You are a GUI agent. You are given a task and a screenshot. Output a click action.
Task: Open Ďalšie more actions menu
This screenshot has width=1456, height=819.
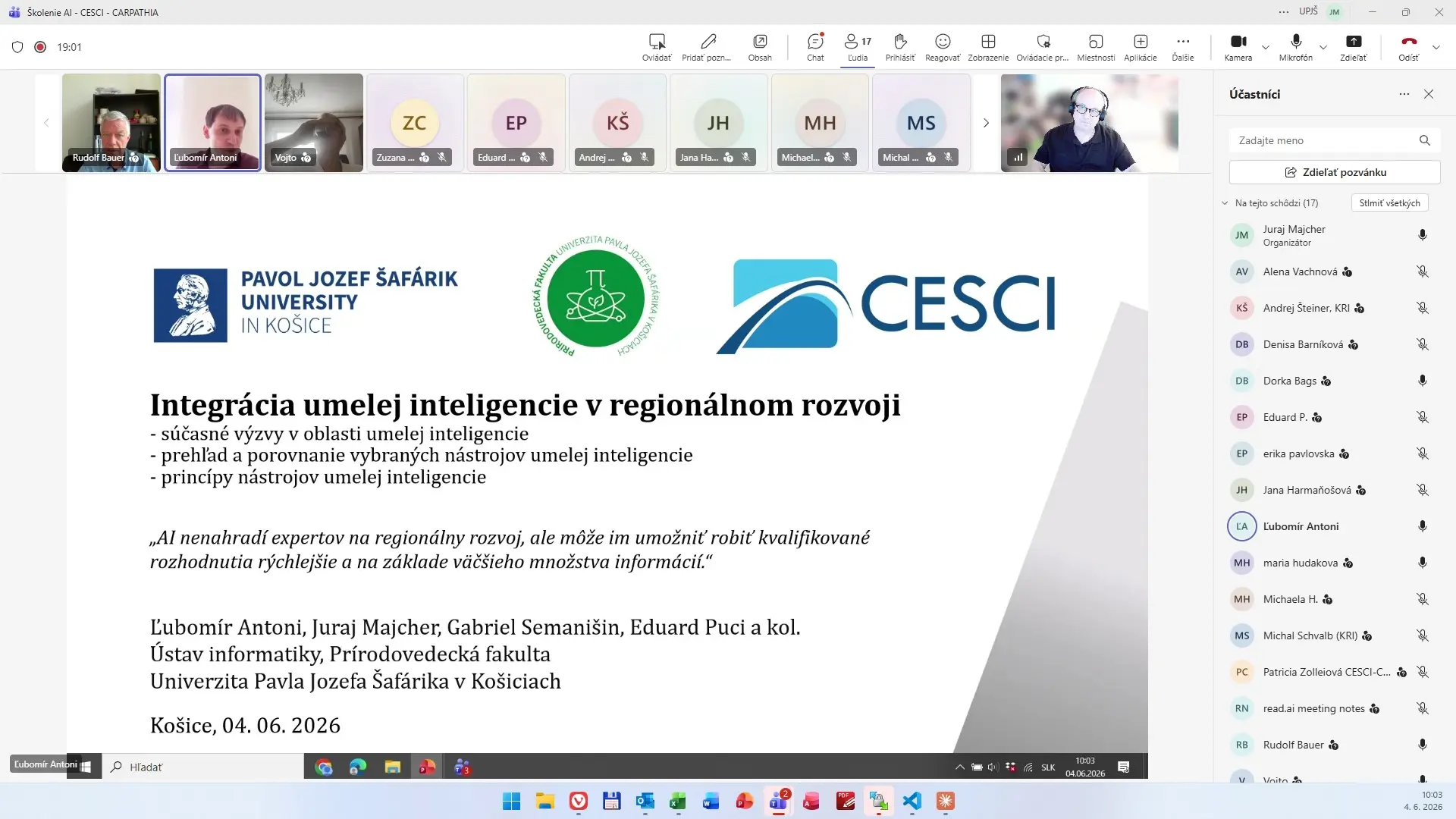(1183, 47)
